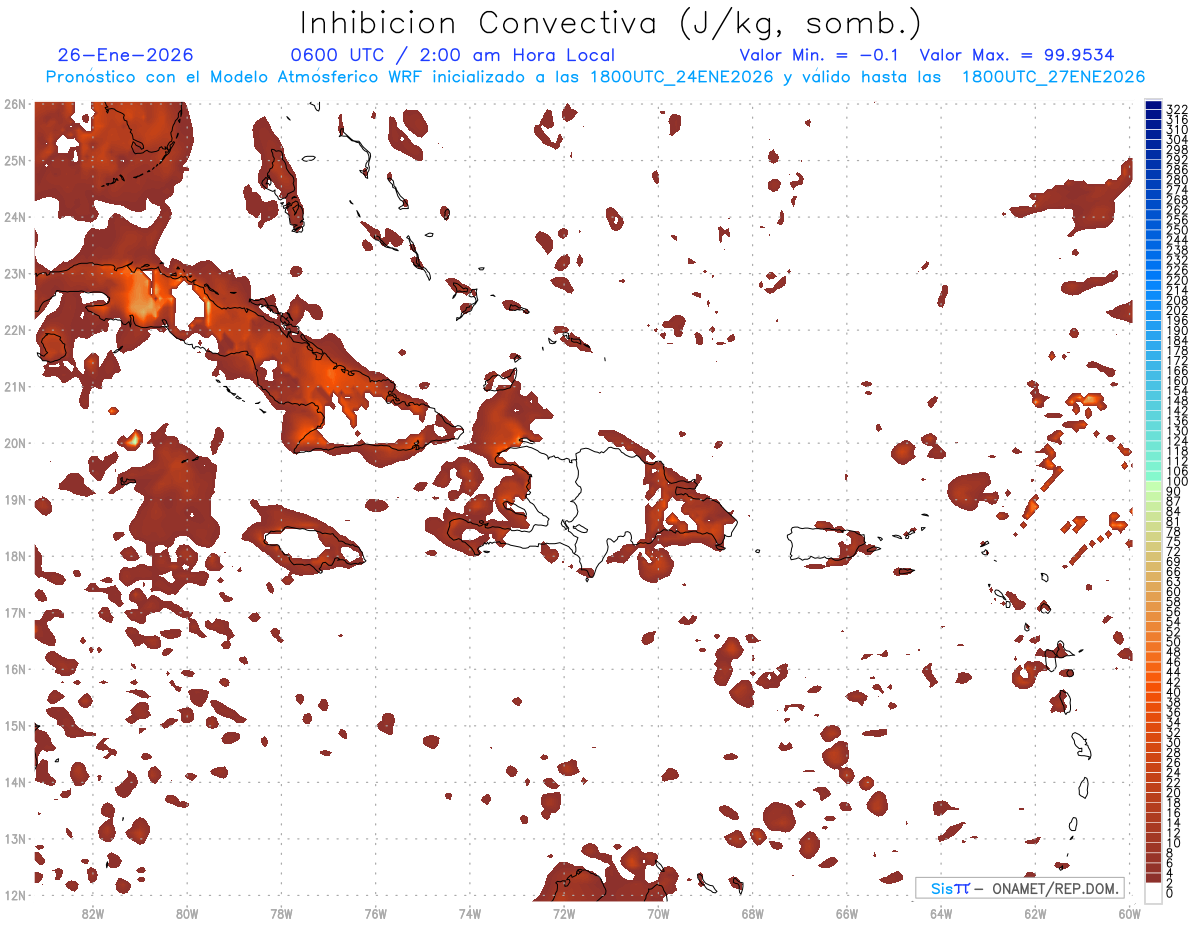Click the 80W longitude label
The height and width of the screenshot is (927, 1200).
[187, 912]
